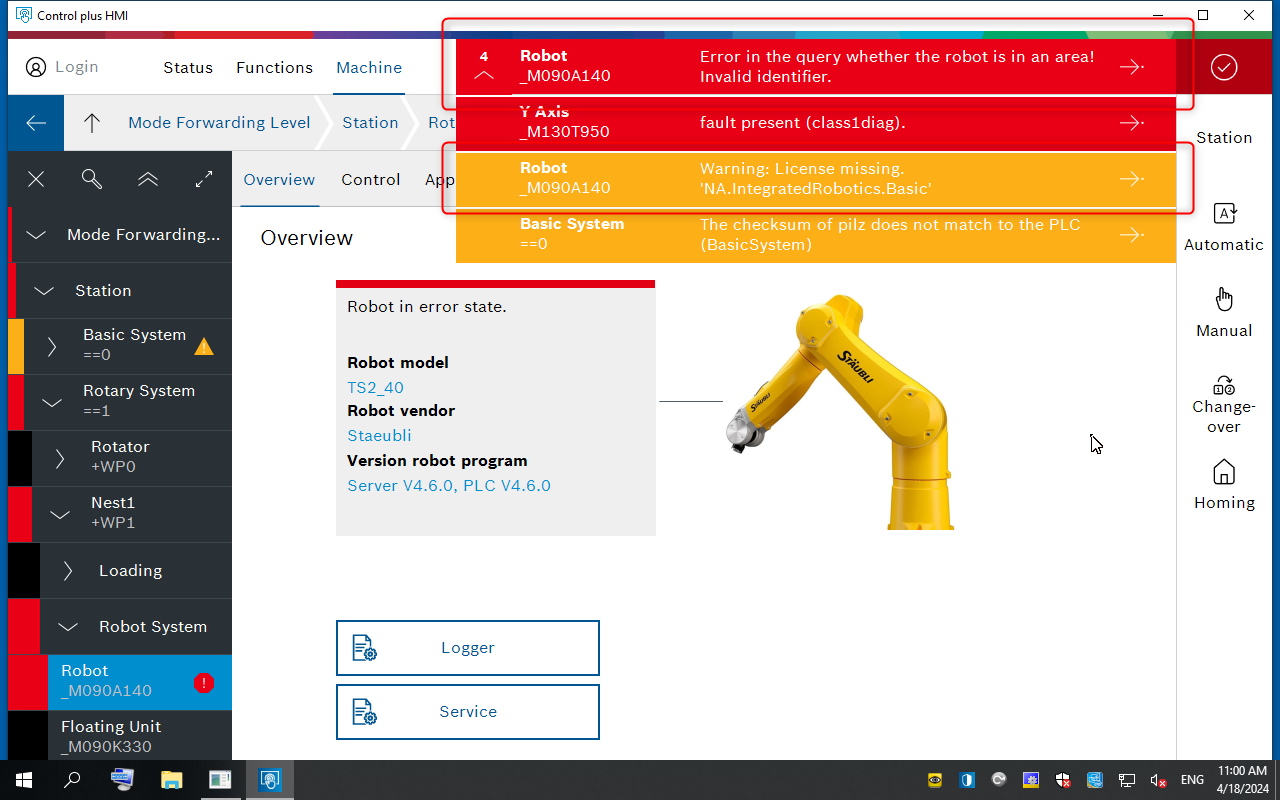Open the Logger button

[468, 648]
